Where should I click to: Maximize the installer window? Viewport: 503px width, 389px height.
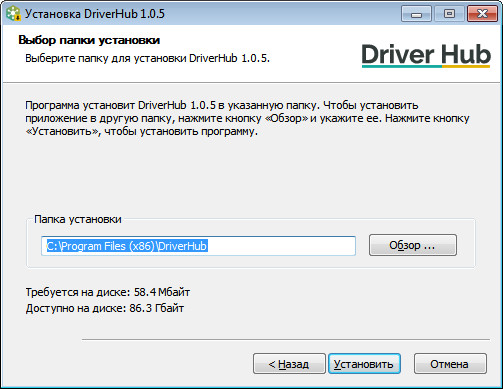[449, 14]
